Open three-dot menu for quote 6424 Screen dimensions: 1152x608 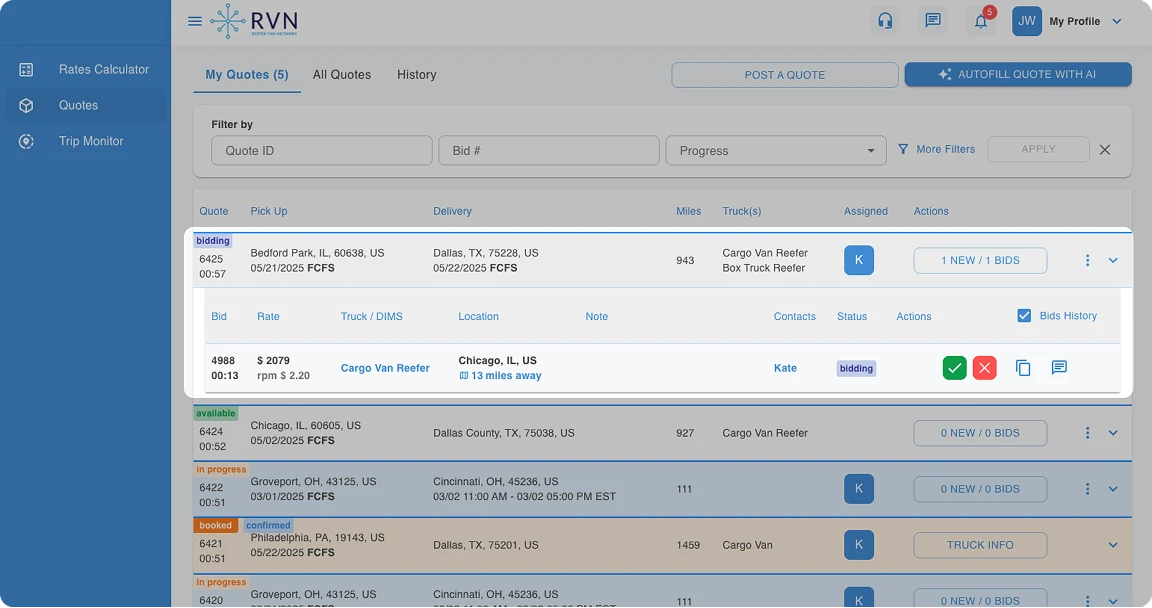pos(1087,433)
